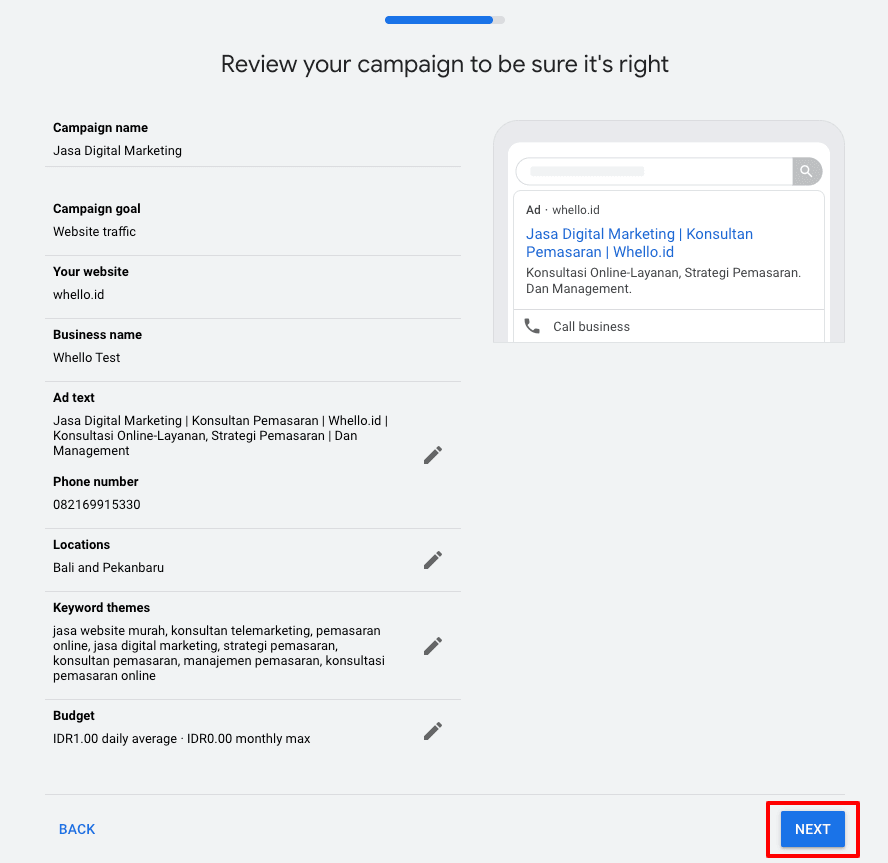Click the Bali and Pekanbaru location text
The height and width of the screenshot is (863, 888).
click(108, 568)
